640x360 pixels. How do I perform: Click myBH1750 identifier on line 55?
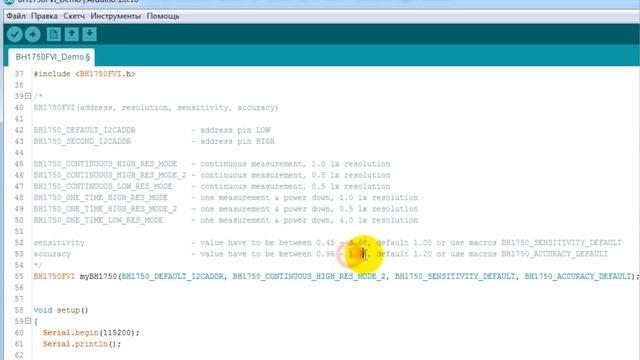pos(98,276)
